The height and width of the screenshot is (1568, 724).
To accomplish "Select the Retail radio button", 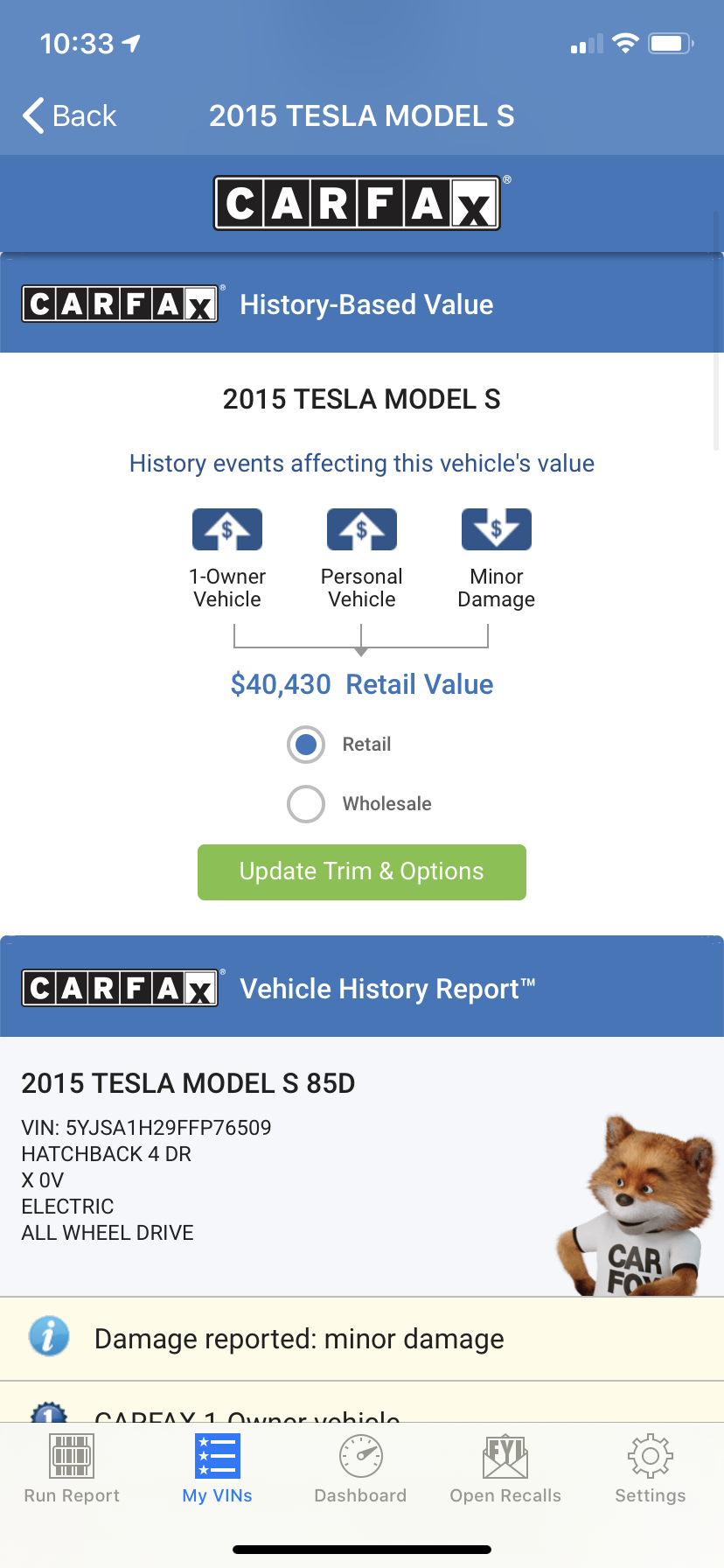I will pyautogui.click(x=306, y=745).
